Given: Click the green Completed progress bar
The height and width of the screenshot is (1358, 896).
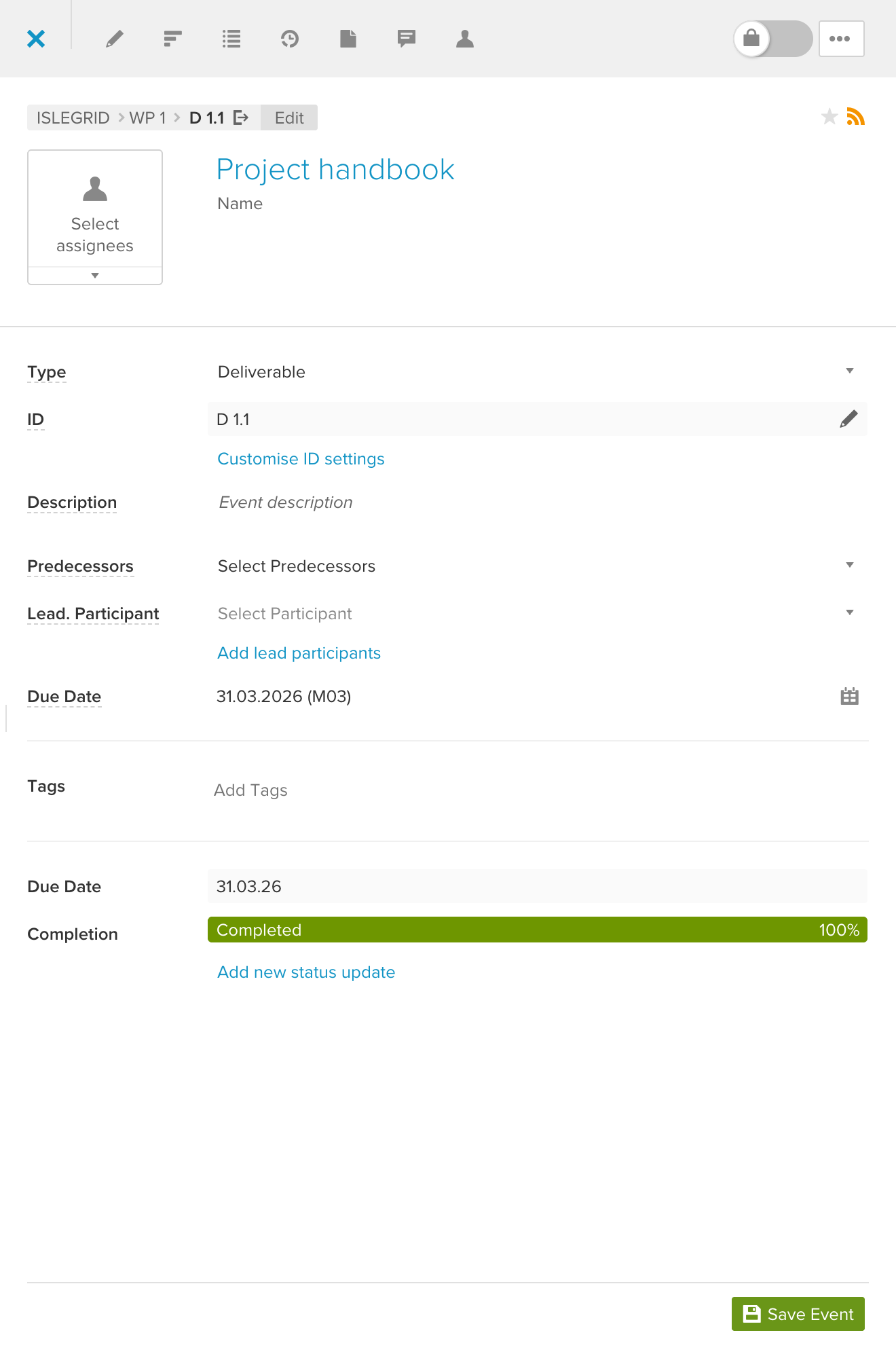Looking at the screenshot, I should pos(538,930).
